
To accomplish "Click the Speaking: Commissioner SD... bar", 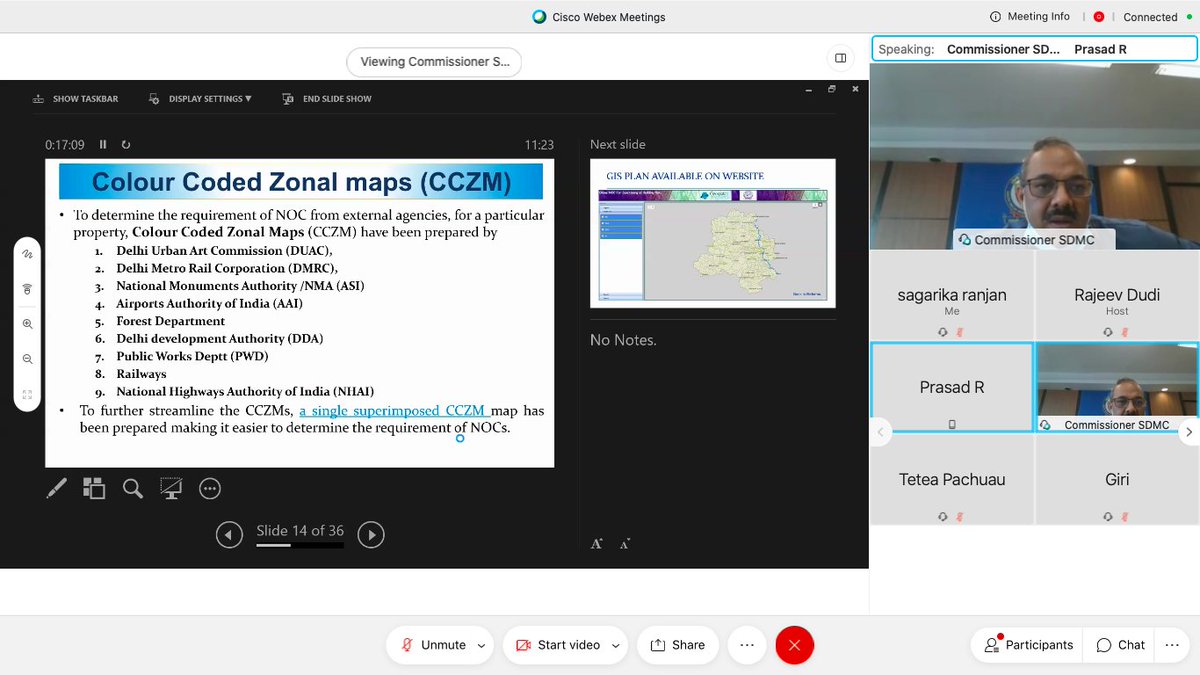I will pyautogui.click(x=1034, y=49).
